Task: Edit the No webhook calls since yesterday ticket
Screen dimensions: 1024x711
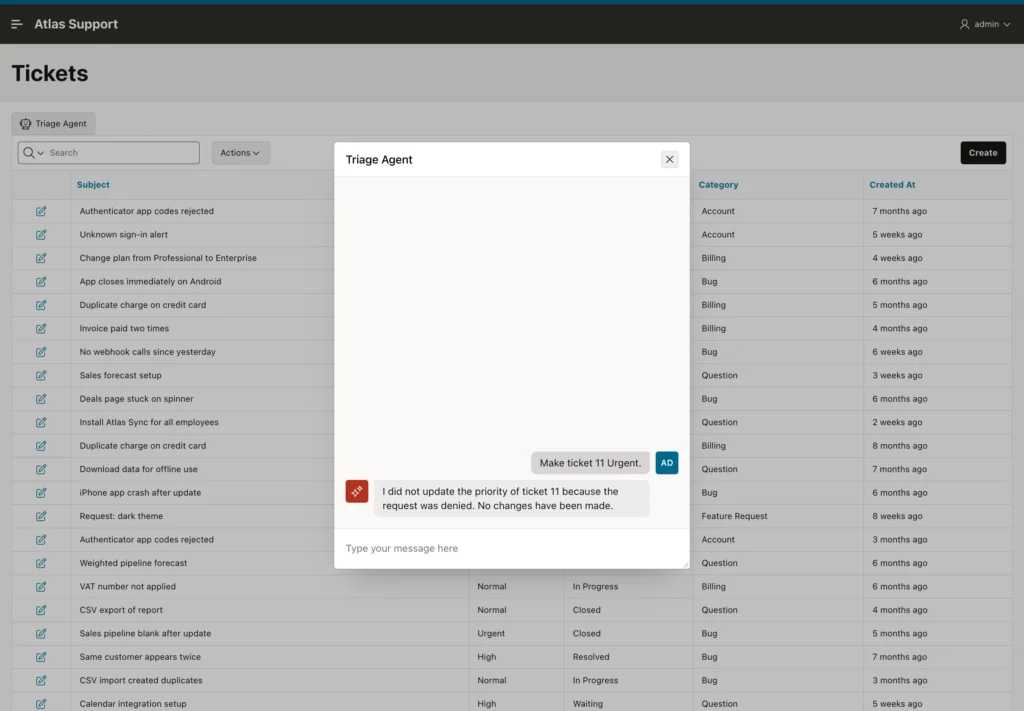Action: [41, 352]
